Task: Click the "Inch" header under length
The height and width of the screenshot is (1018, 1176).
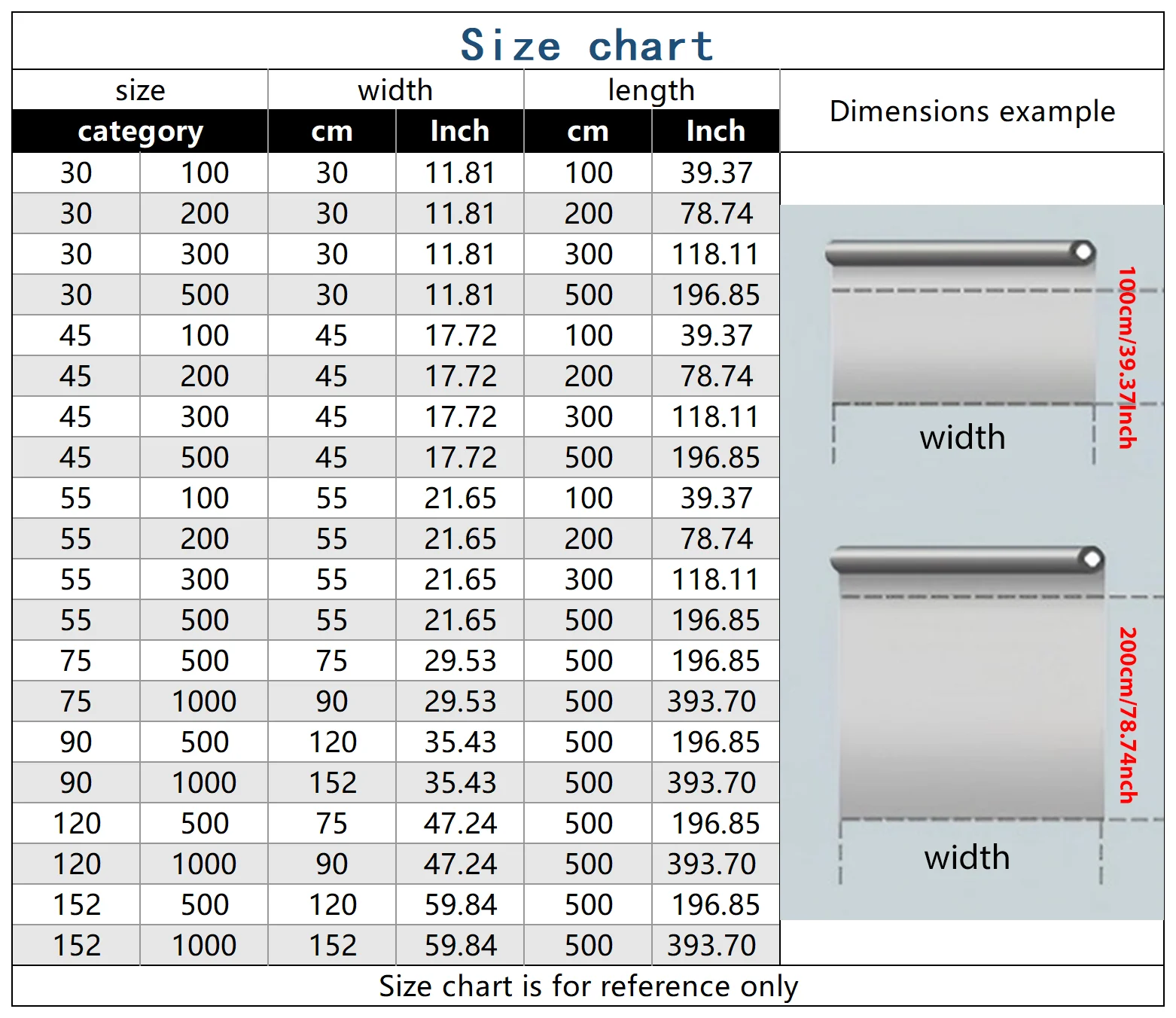Action: click(715, 132)
